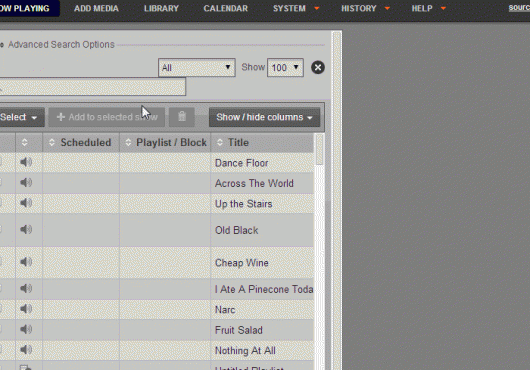This screenshot has width=530, height=370.
Task: Click speaker icon beside Narc
Action: click(26, 309)
